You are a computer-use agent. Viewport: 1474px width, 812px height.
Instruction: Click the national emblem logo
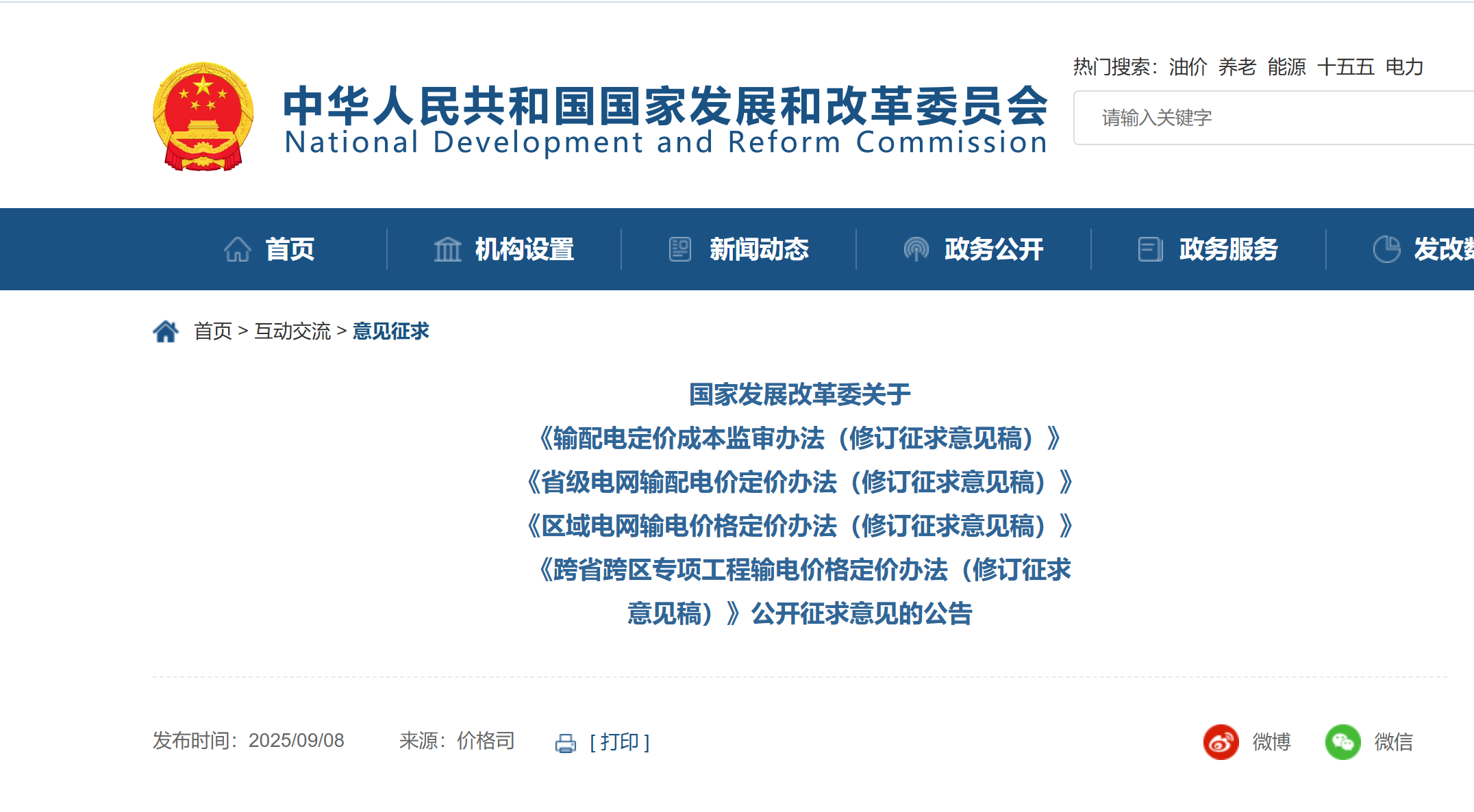pos(203,116)
